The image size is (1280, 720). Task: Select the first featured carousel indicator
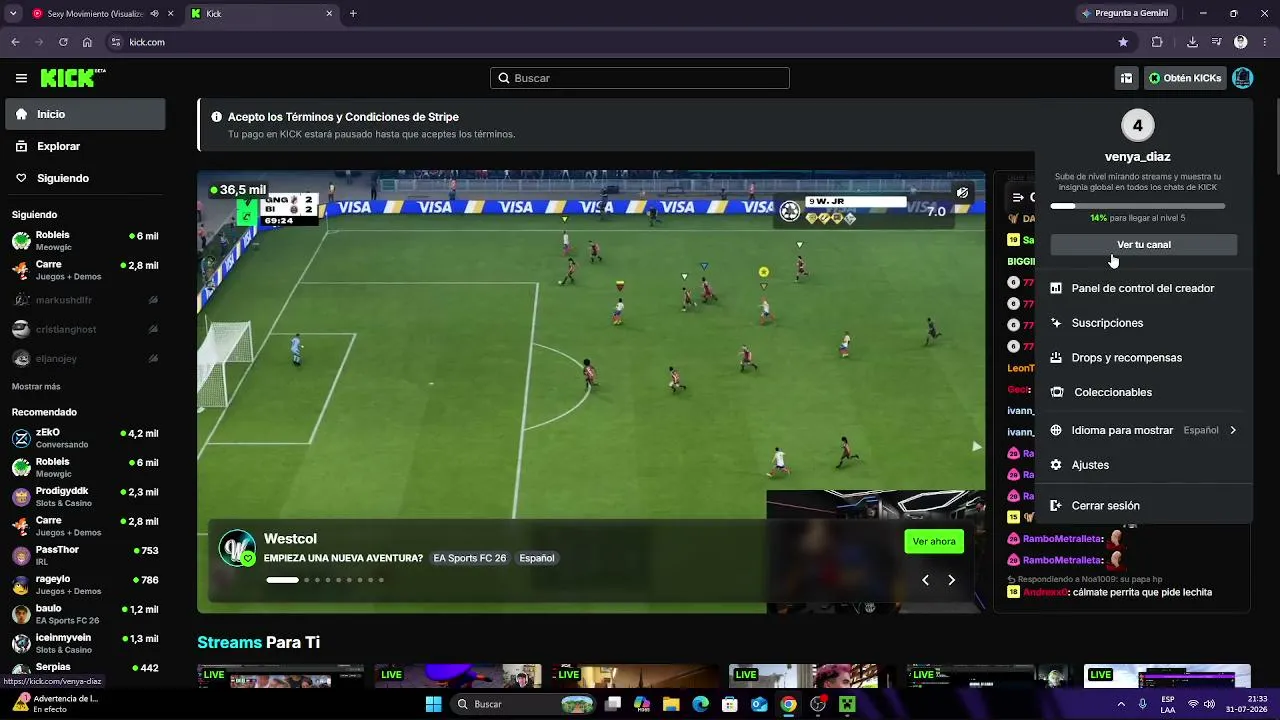click(x=282, y=580)
